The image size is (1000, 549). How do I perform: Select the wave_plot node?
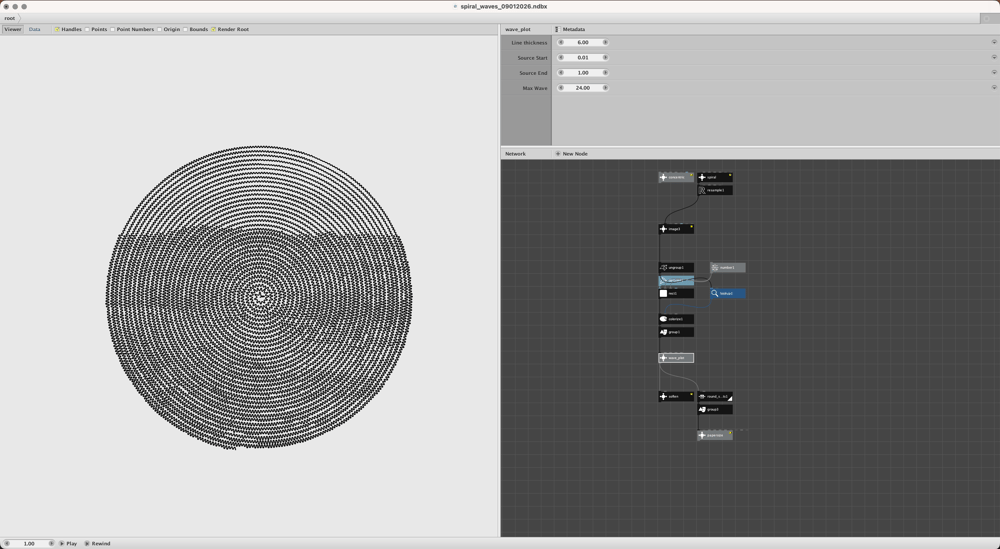tap(676, 358)
